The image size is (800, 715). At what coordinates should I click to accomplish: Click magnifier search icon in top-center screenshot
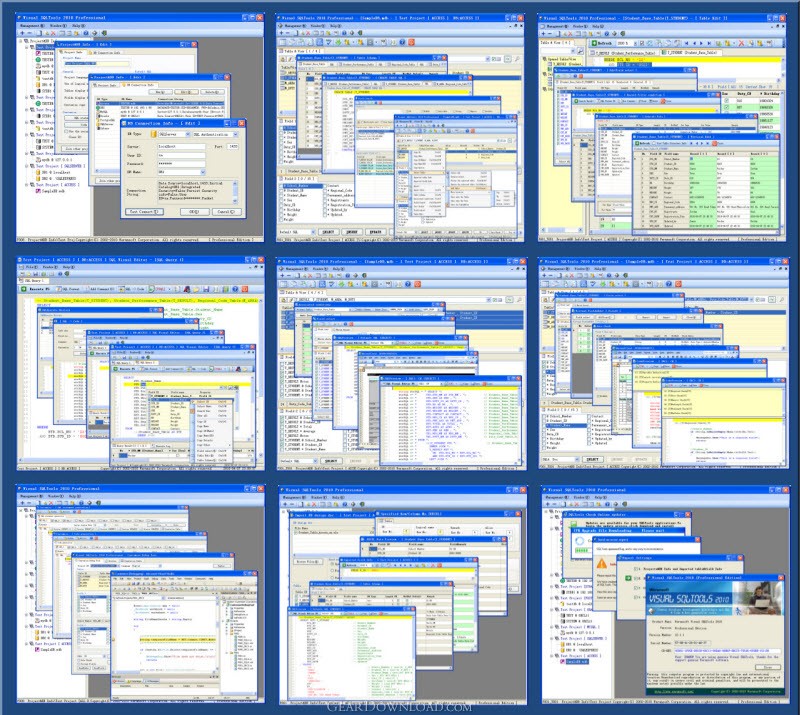[x=517, y=59]
